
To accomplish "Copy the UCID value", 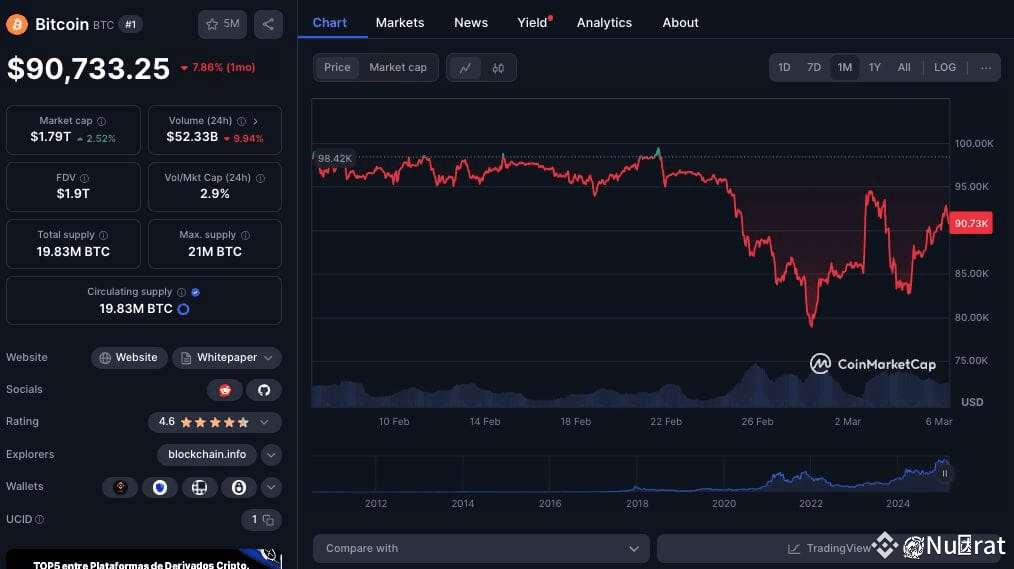I will click(268, 520).
